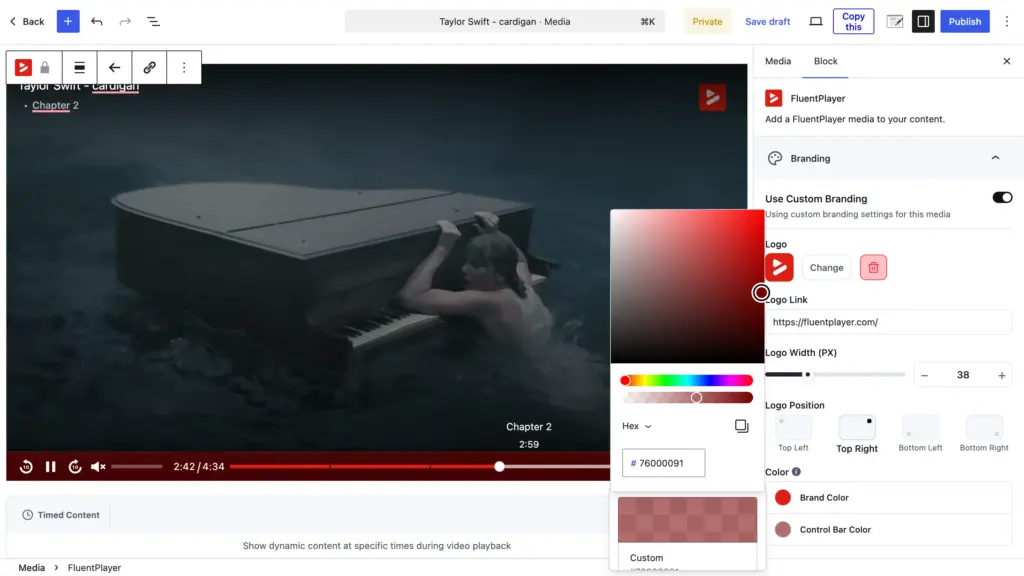Click the saturation picker area
1024x576 pixels.
pos(687,286)
